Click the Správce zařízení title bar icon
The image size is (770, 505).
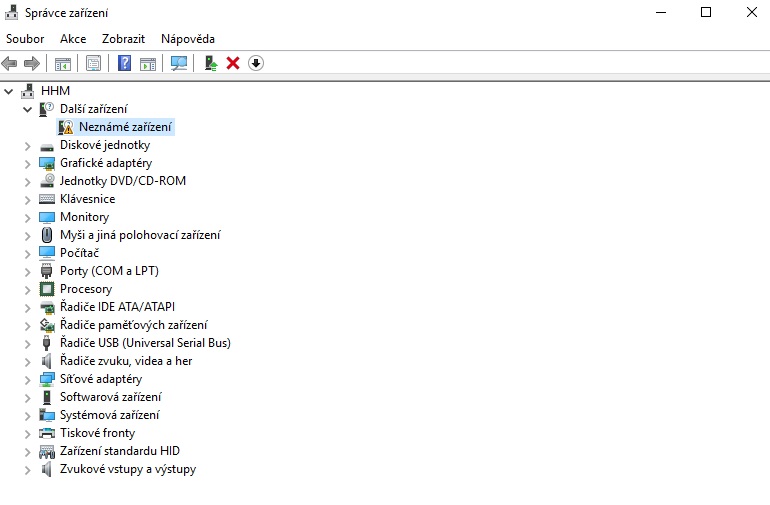tap(12, 13)
